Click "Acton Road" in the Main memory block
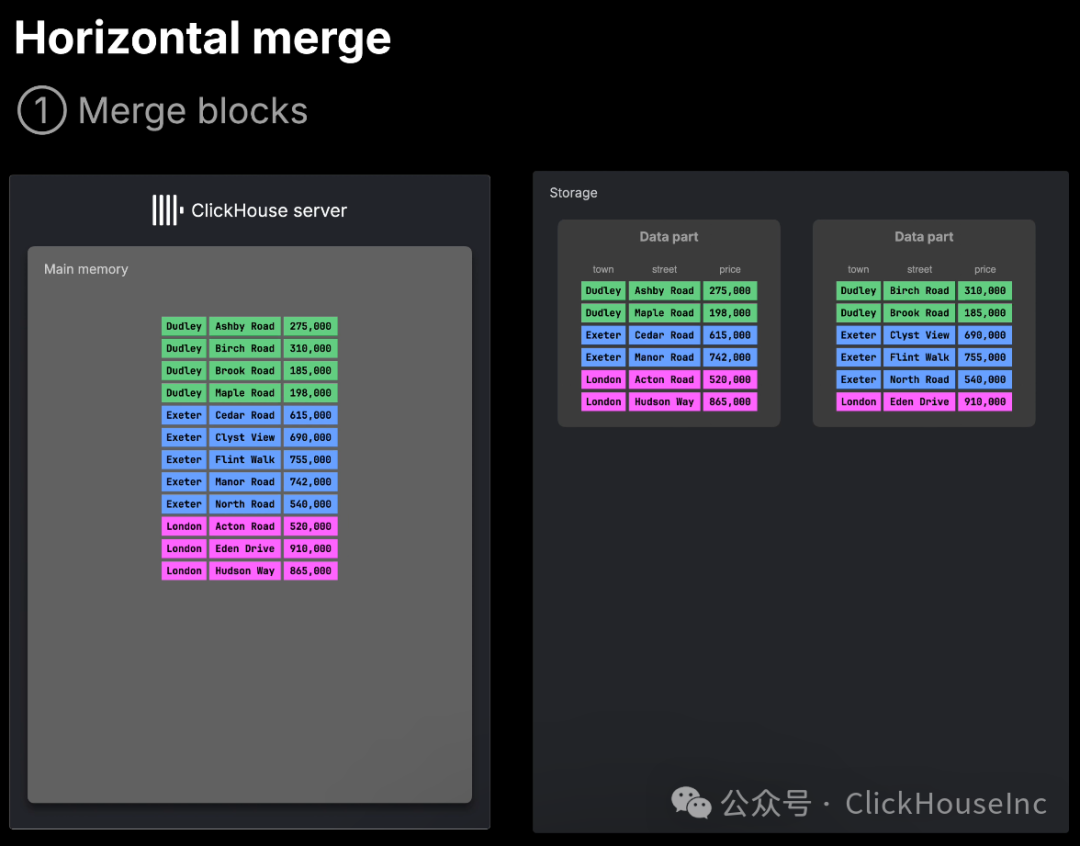Image resolution: width=1080 pixels, height=846 pixels. coord(245,526)
